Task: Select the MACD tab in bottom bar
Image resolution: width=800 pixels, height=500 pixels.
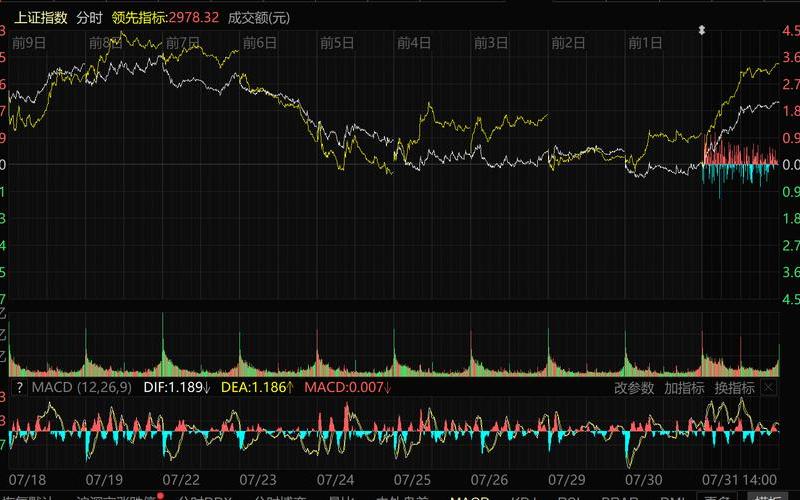Action: (469, 497)
